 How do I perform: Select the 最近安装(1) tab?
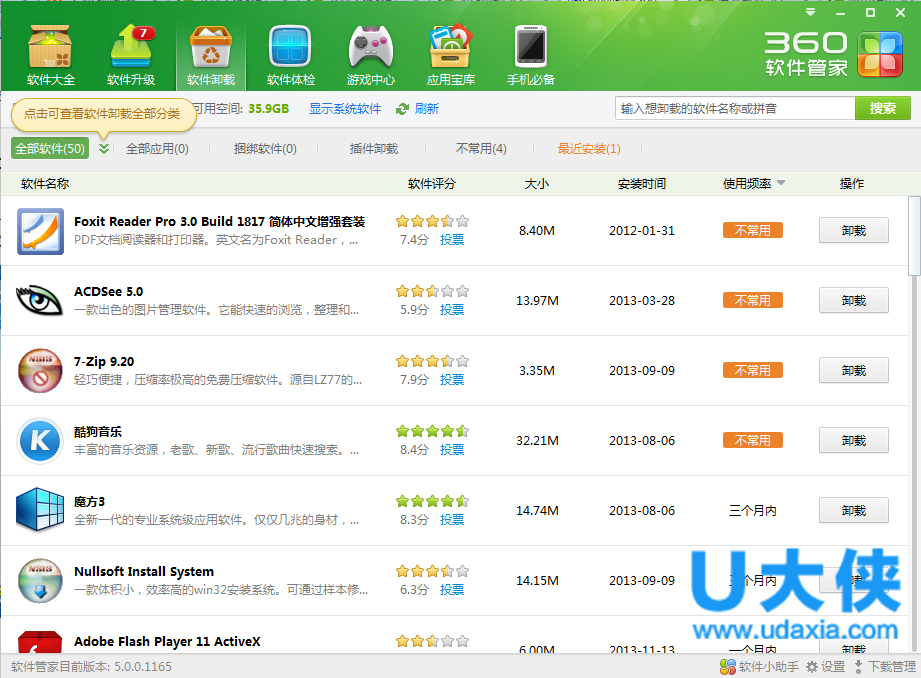coord(589,149)
